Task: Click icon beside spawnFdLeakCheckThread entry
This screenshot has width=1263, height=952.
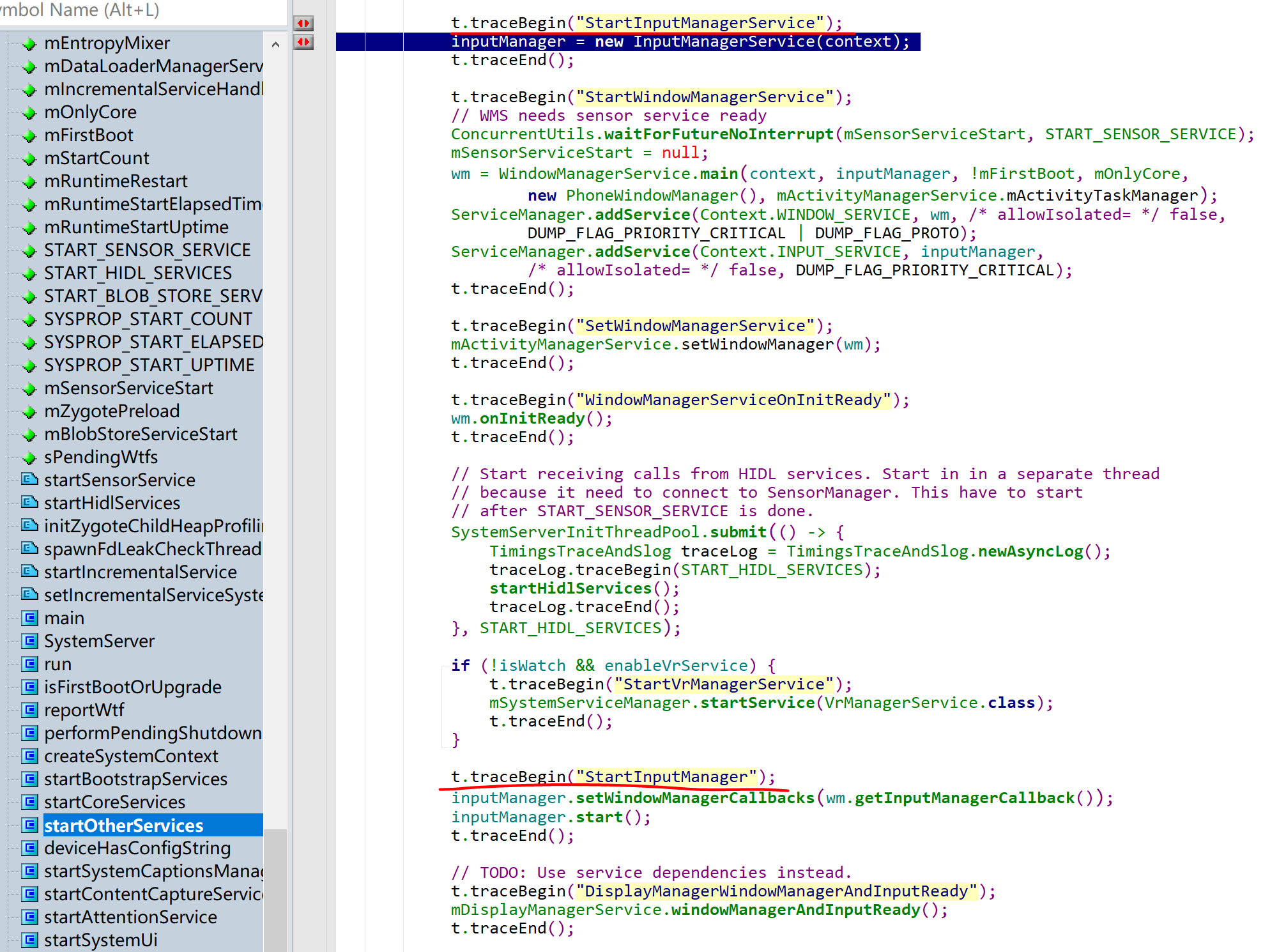Action: [x=29, y=548]
